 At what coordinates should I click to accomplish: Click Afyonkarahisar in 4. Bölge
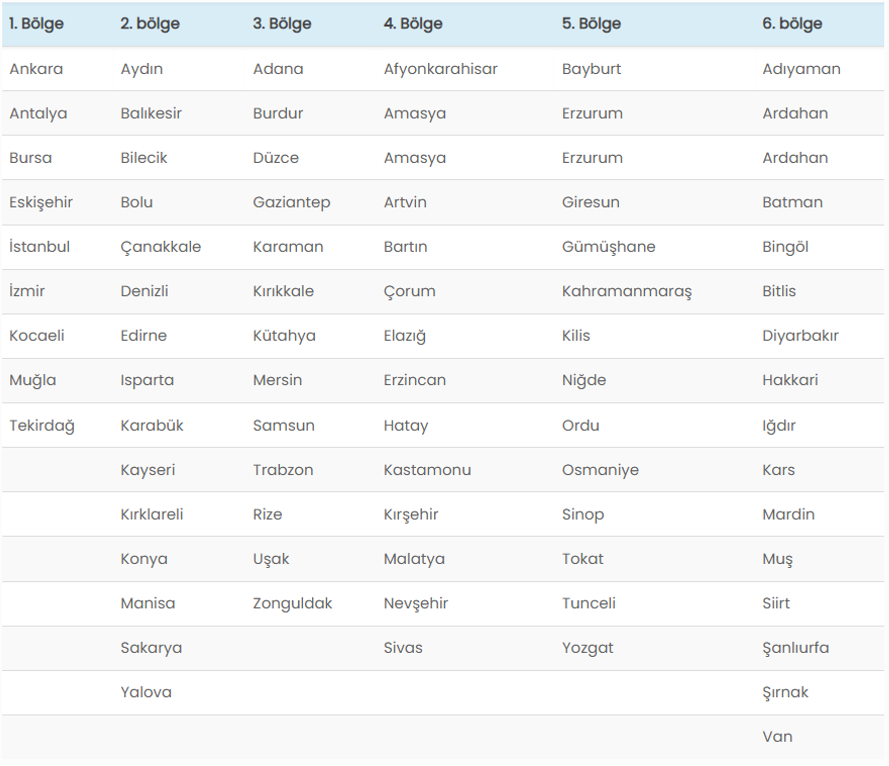[441, 69]
